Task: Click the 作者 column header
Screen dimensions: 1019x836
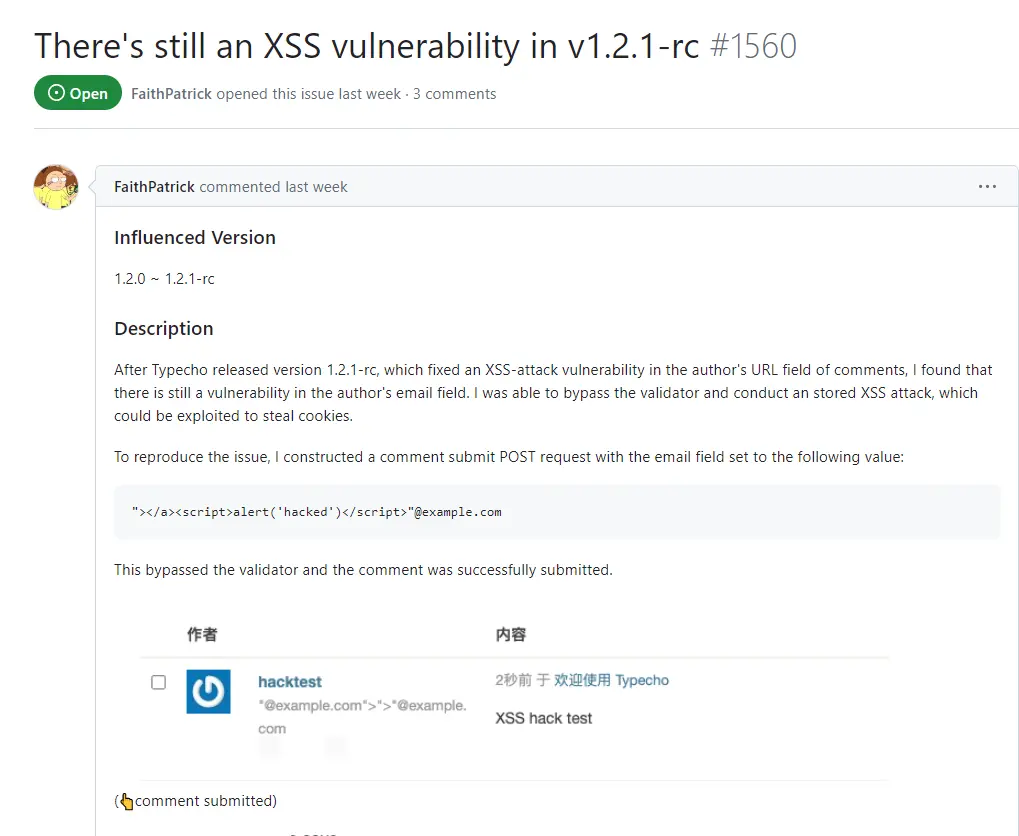Action: click(202, 634)
